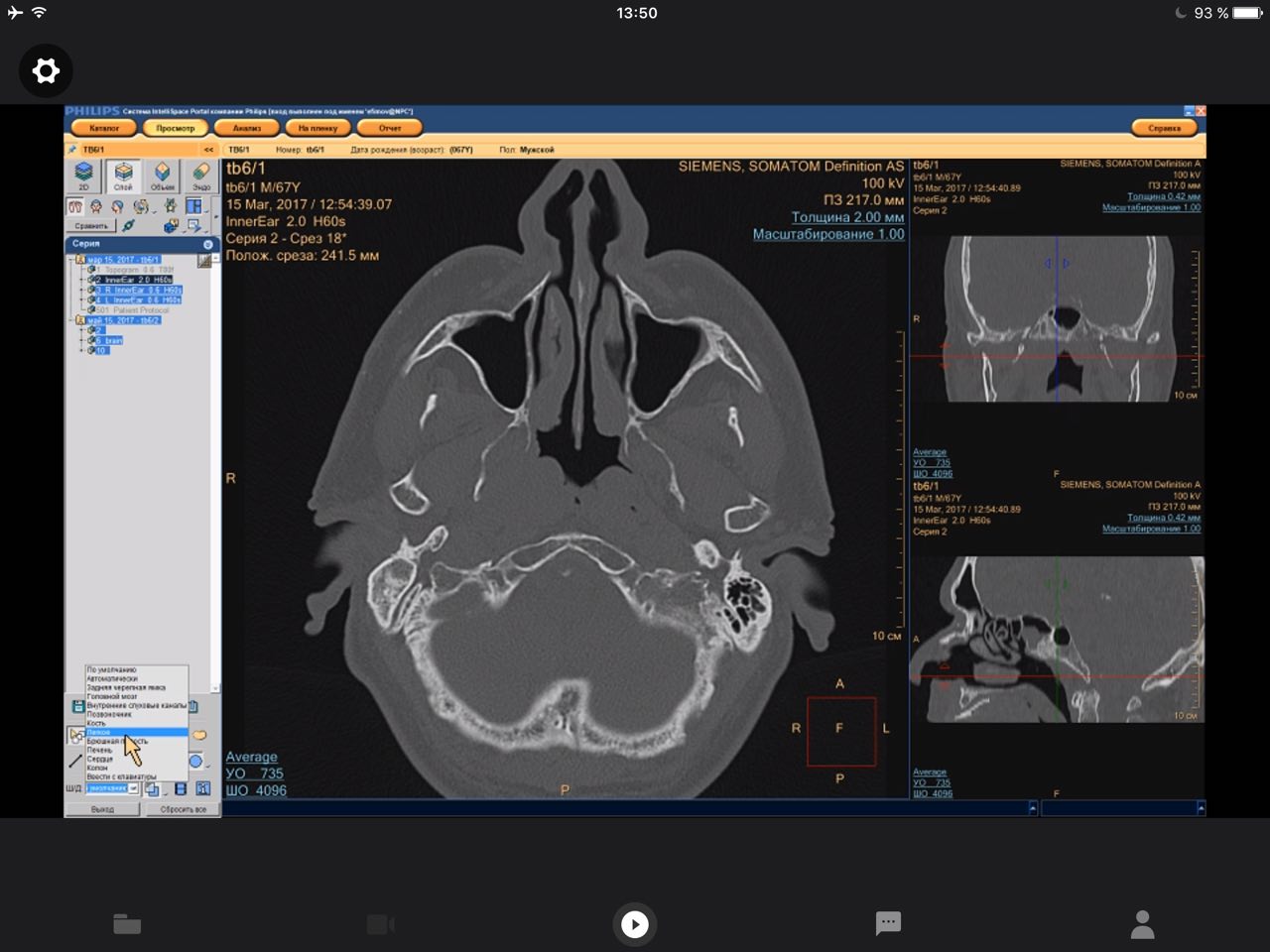This screenshot has height=952, width=1270.
Task: Open dropdown arrow next to blue circle tool
Action: click(x=208, y=767)
